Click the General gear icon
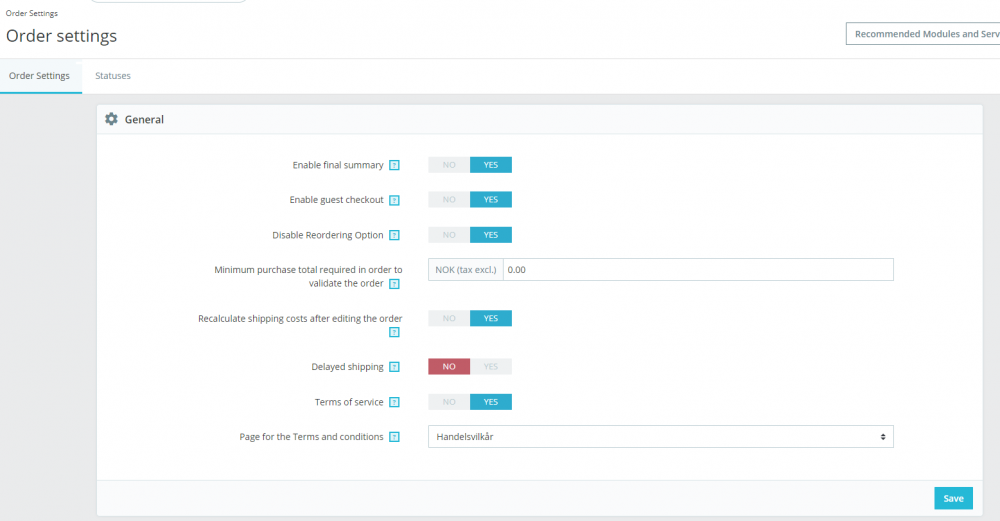Screen dimensions: 1000x521 tap(112, 119)
